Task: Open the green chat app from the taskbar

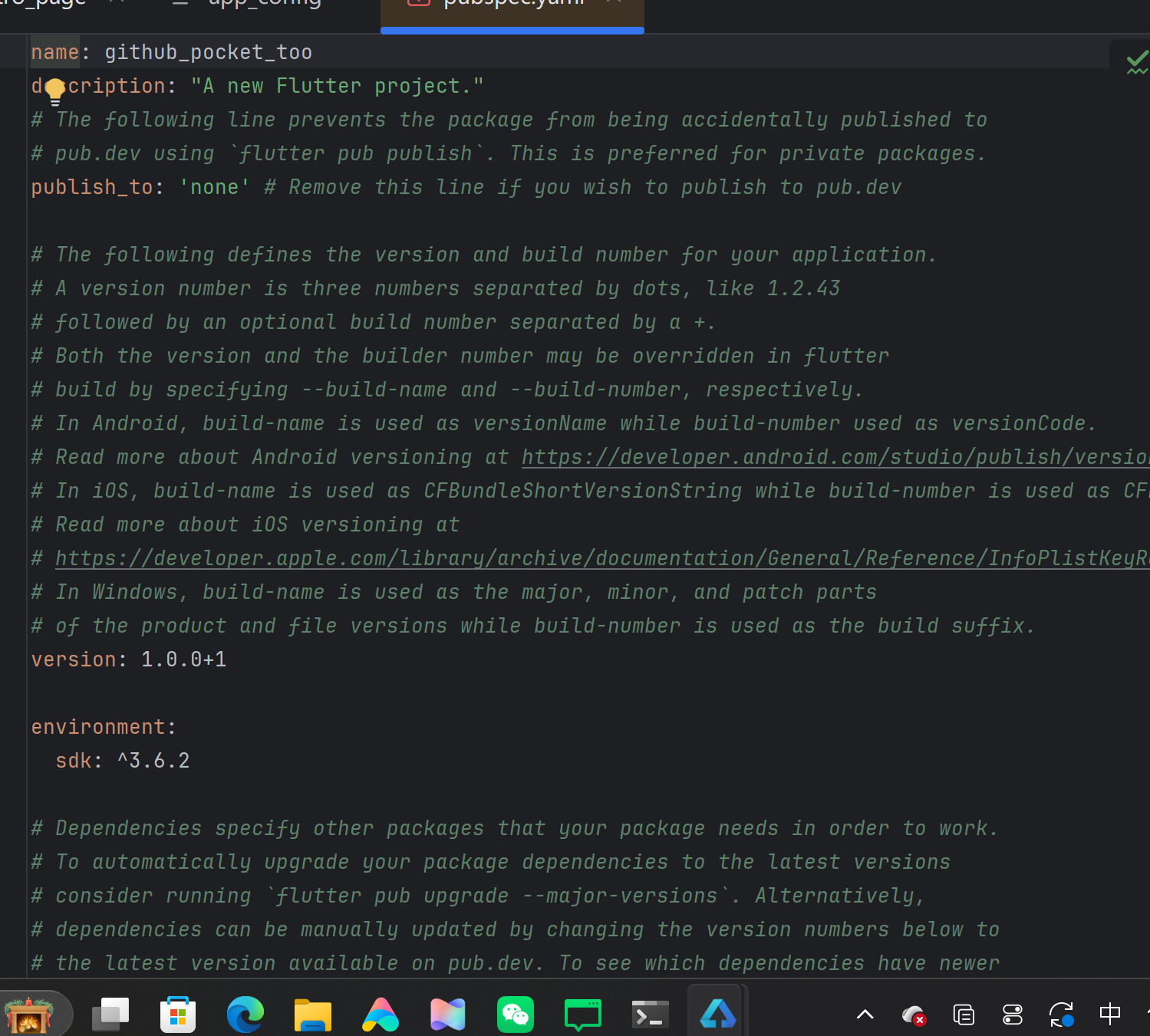Action: point(582,1014)
